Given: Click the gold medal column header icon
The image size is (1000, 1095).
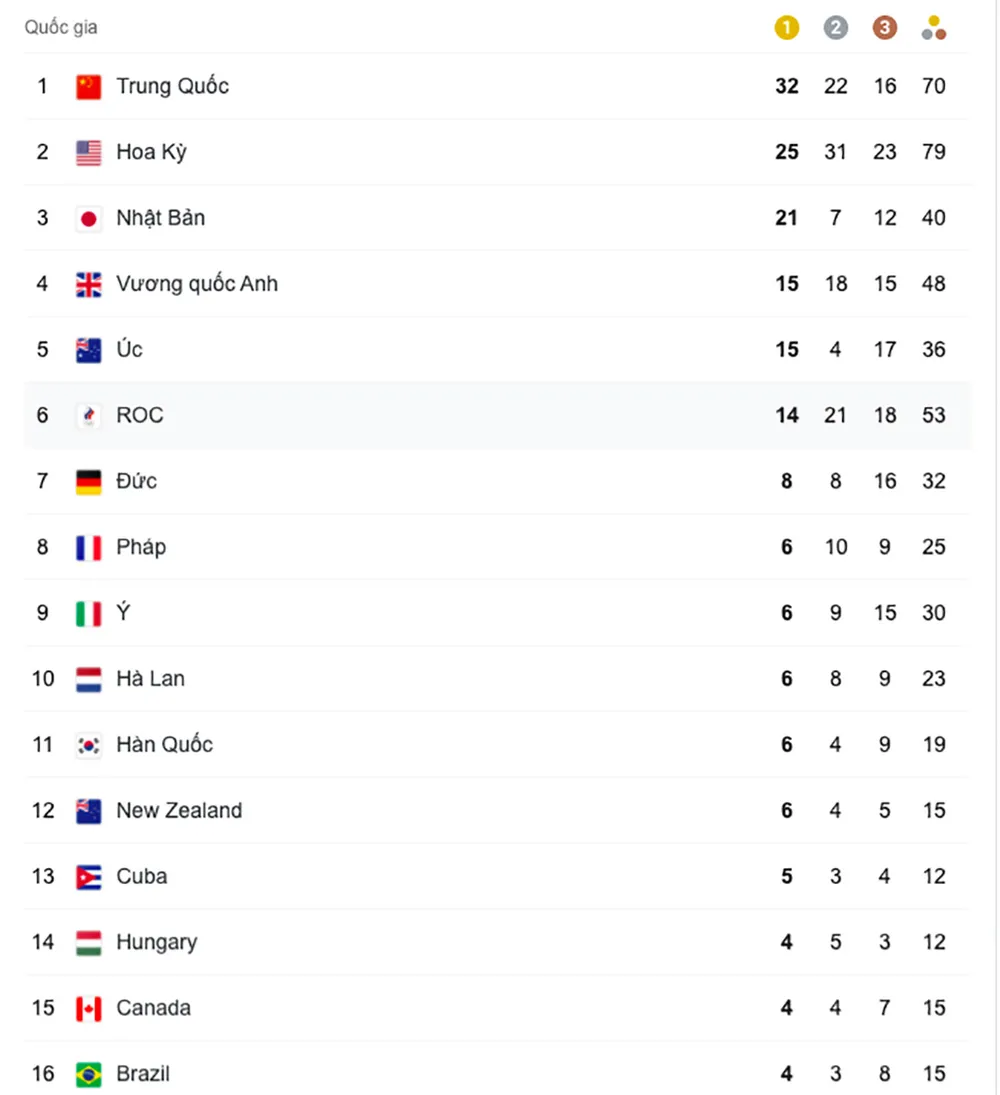Looking at the screenshot, I should click(x=787, y=27).
